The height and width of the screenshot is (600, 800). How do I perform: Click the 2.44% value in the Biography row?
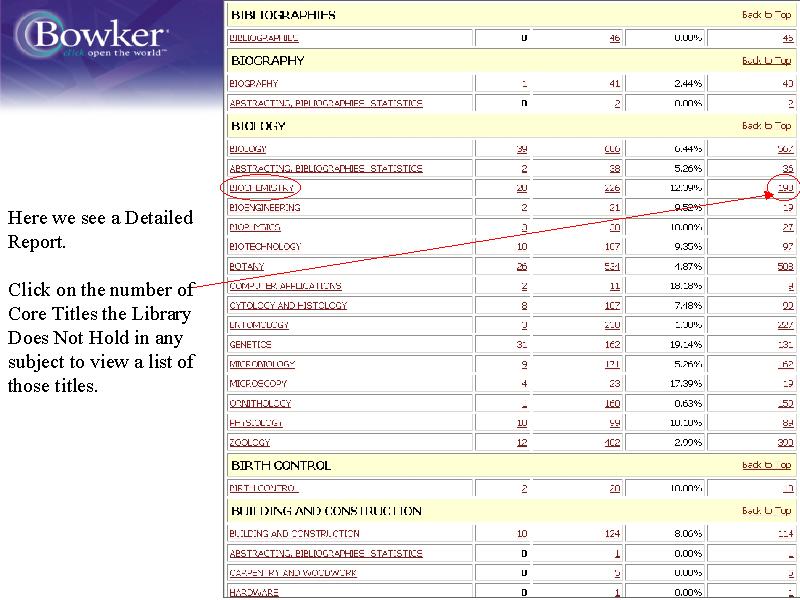(x=687, y=83)
